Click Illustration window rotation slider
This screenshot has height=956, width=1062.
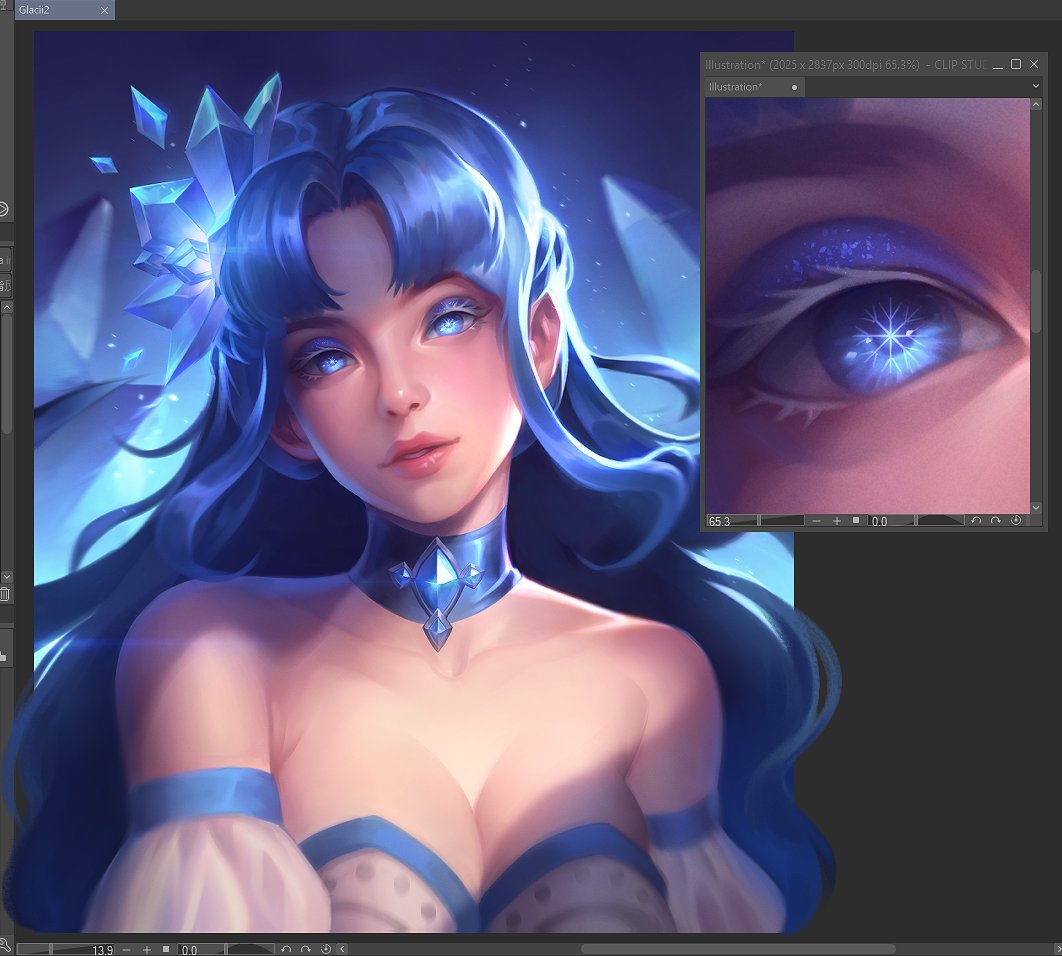[x=916, y=520]
